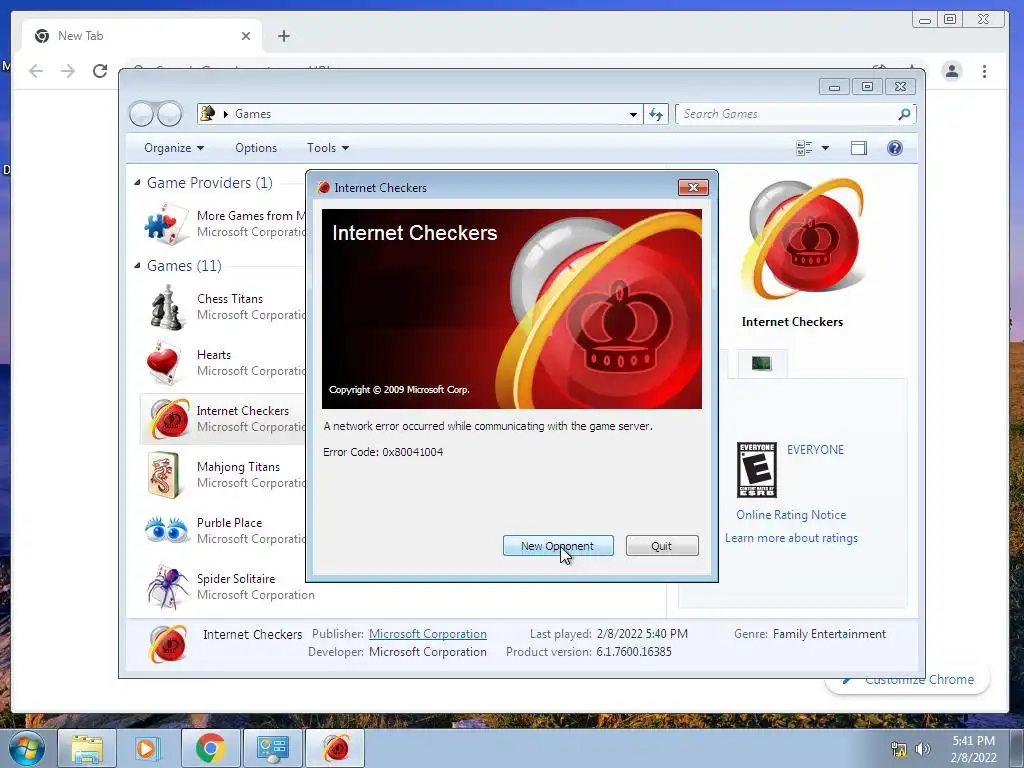The image size is (1024, 768).
Task: Select Internet Checkers icon in games list
Action: 169,419
